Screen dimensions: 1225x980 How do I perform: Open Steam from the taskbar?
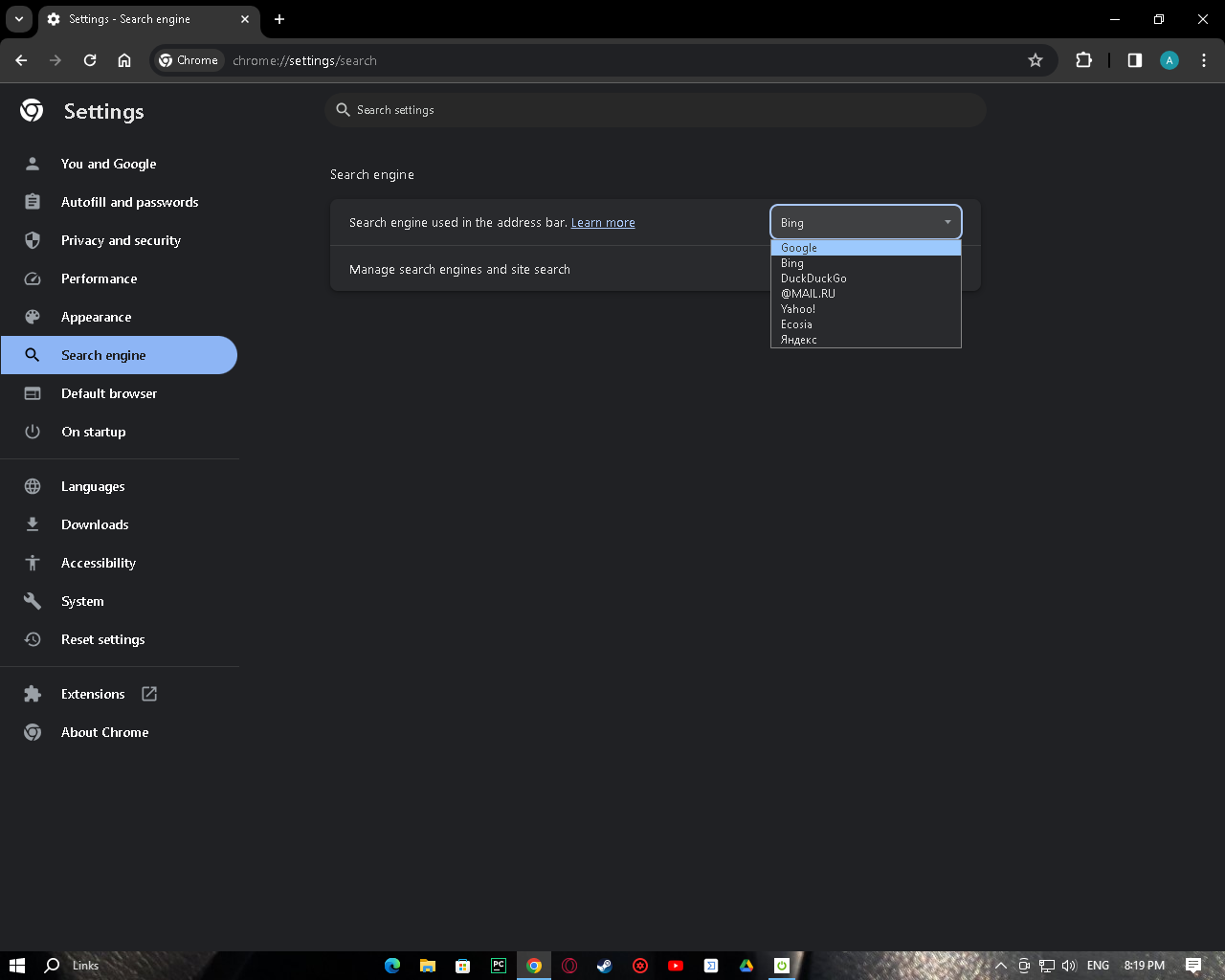(x=605, y=966)
